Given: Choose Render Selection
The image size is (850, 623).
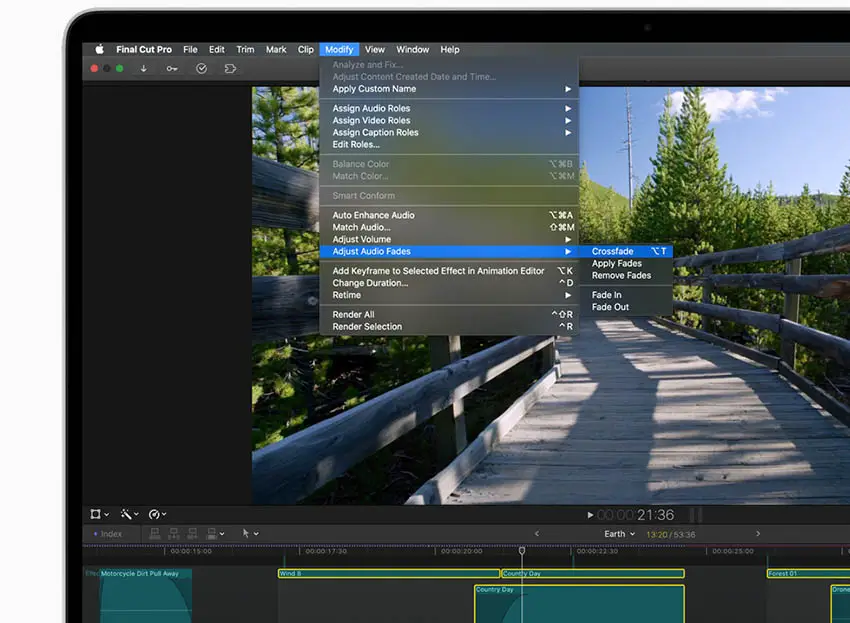Looking at the screenshot, I should coord(449,326).
